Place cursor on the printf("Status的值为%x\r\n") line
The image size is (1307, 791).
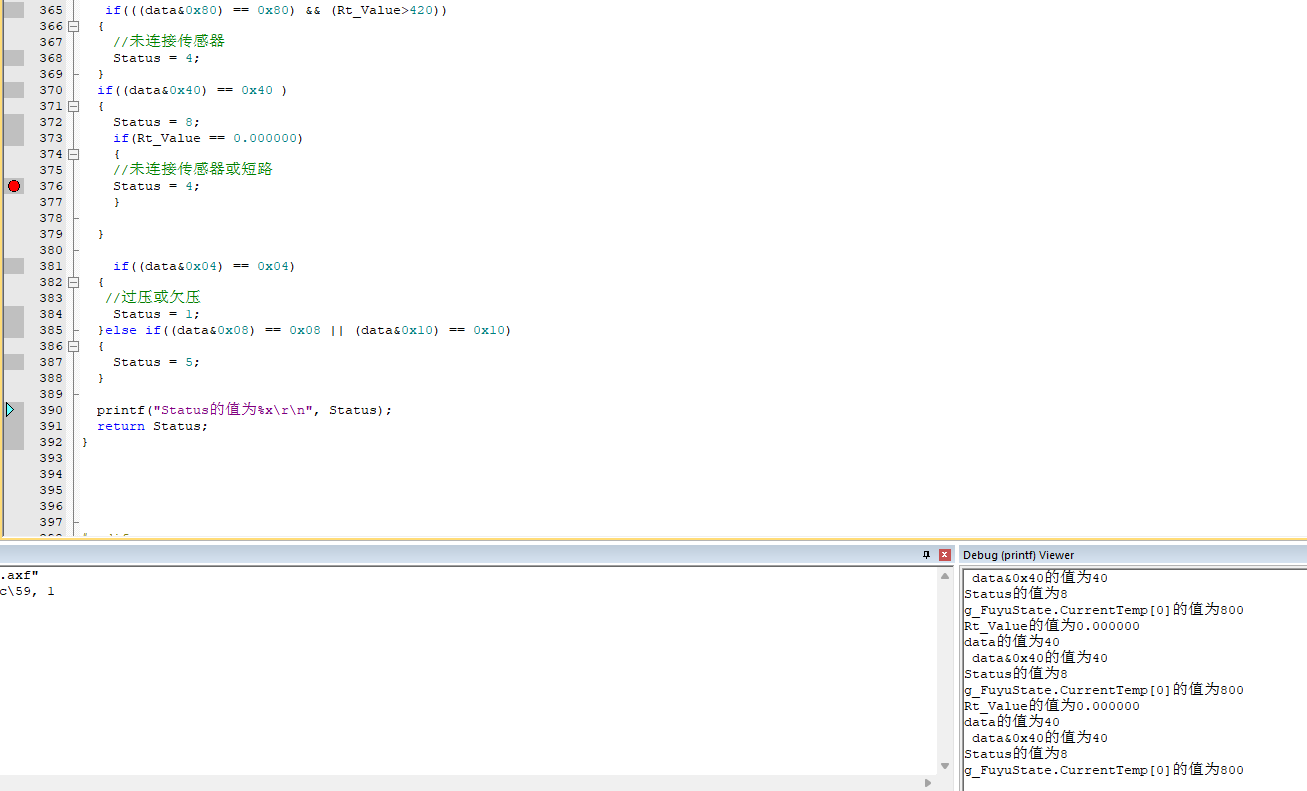click(x=244, y=410)
